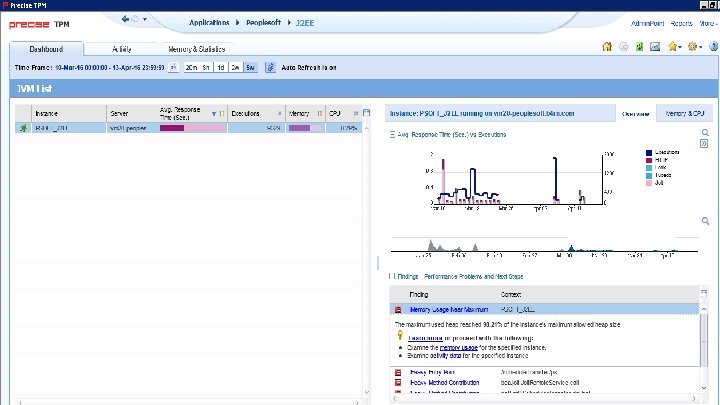The width and height of the screenshot is (720, 405).
Task: Open the time frame calendar icon
Action: (x=173, y=67)
